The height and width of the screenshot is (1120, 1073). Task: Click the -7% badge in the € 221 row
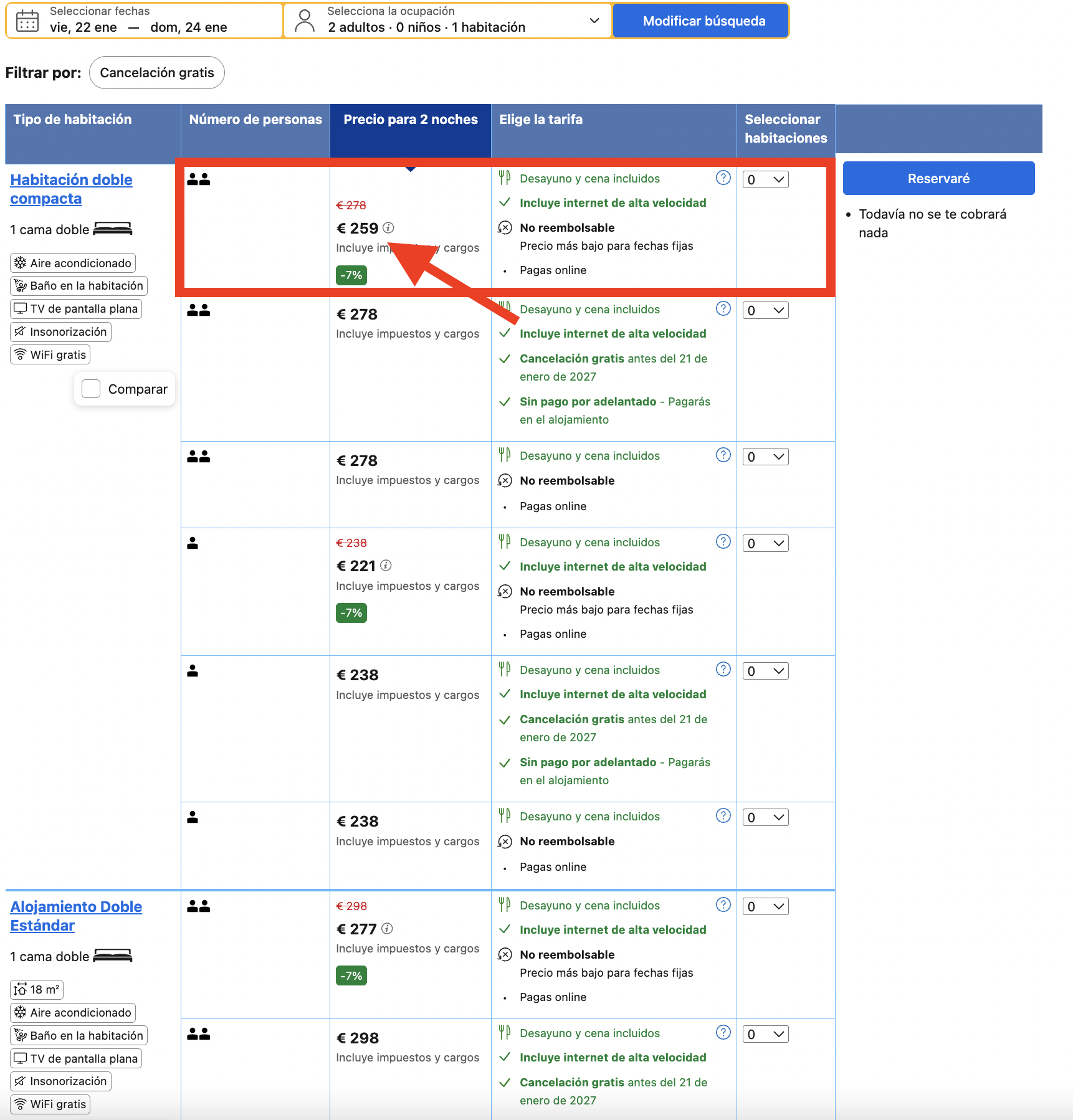point(351,613)
